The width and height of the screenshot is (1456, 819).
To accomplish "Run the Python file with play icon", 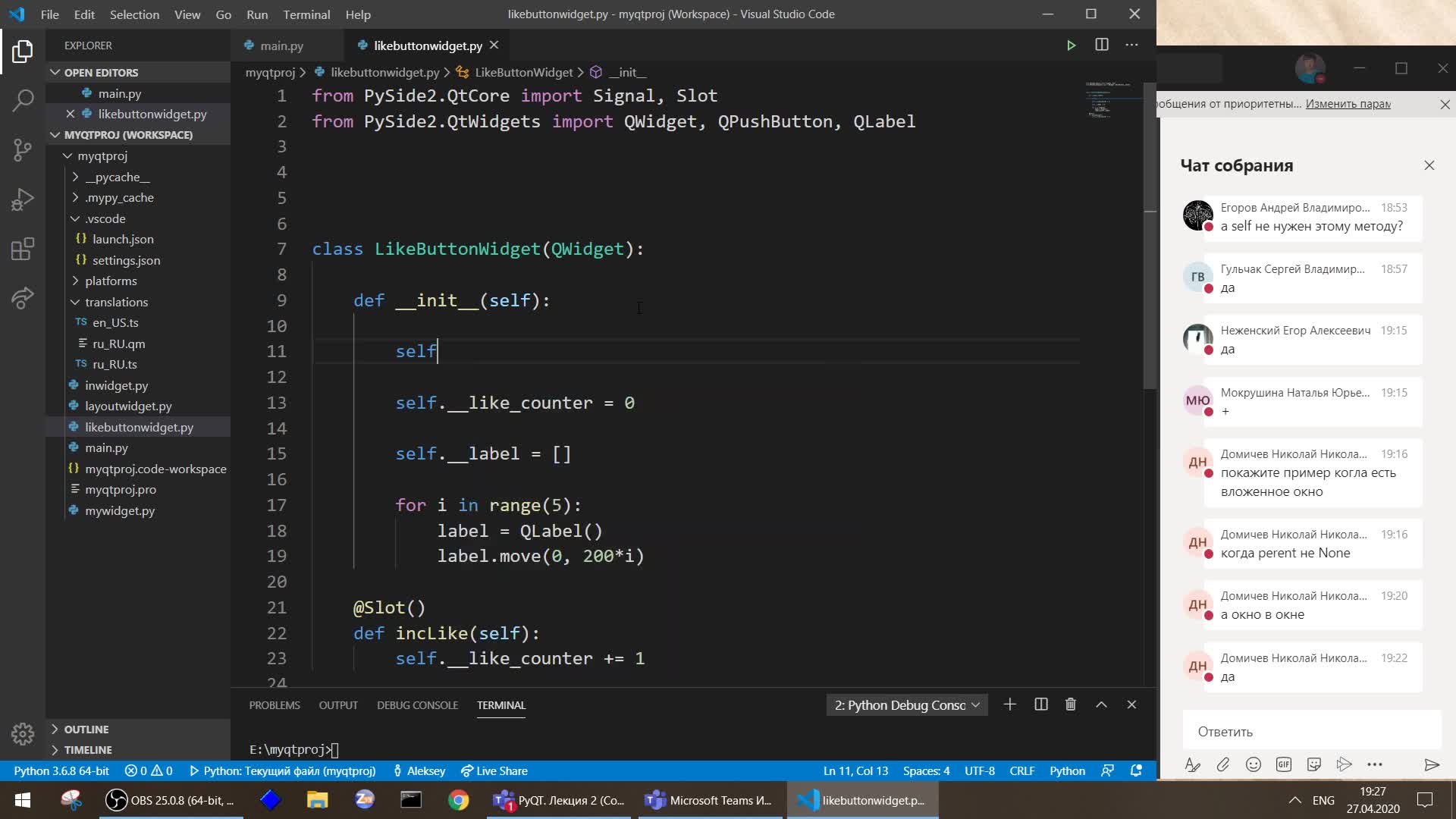I will 1071,45.
